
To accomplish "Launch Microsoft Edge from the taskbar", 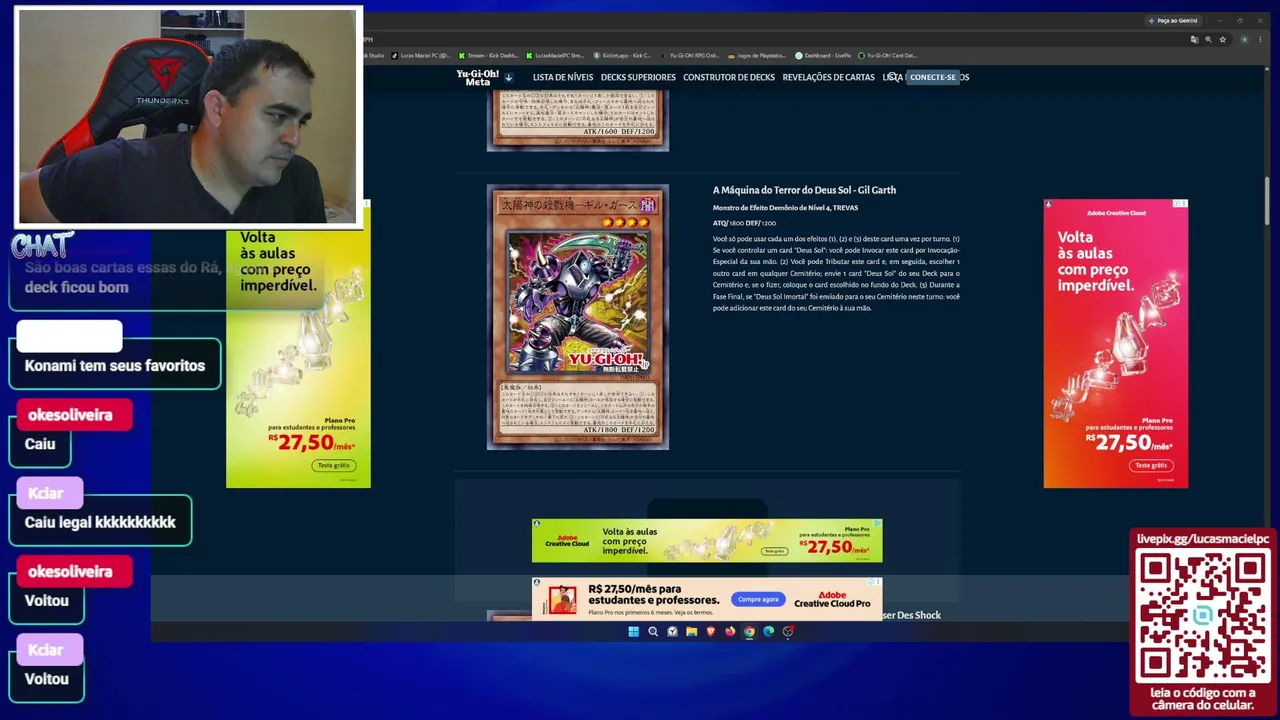I will pos(769,631).
